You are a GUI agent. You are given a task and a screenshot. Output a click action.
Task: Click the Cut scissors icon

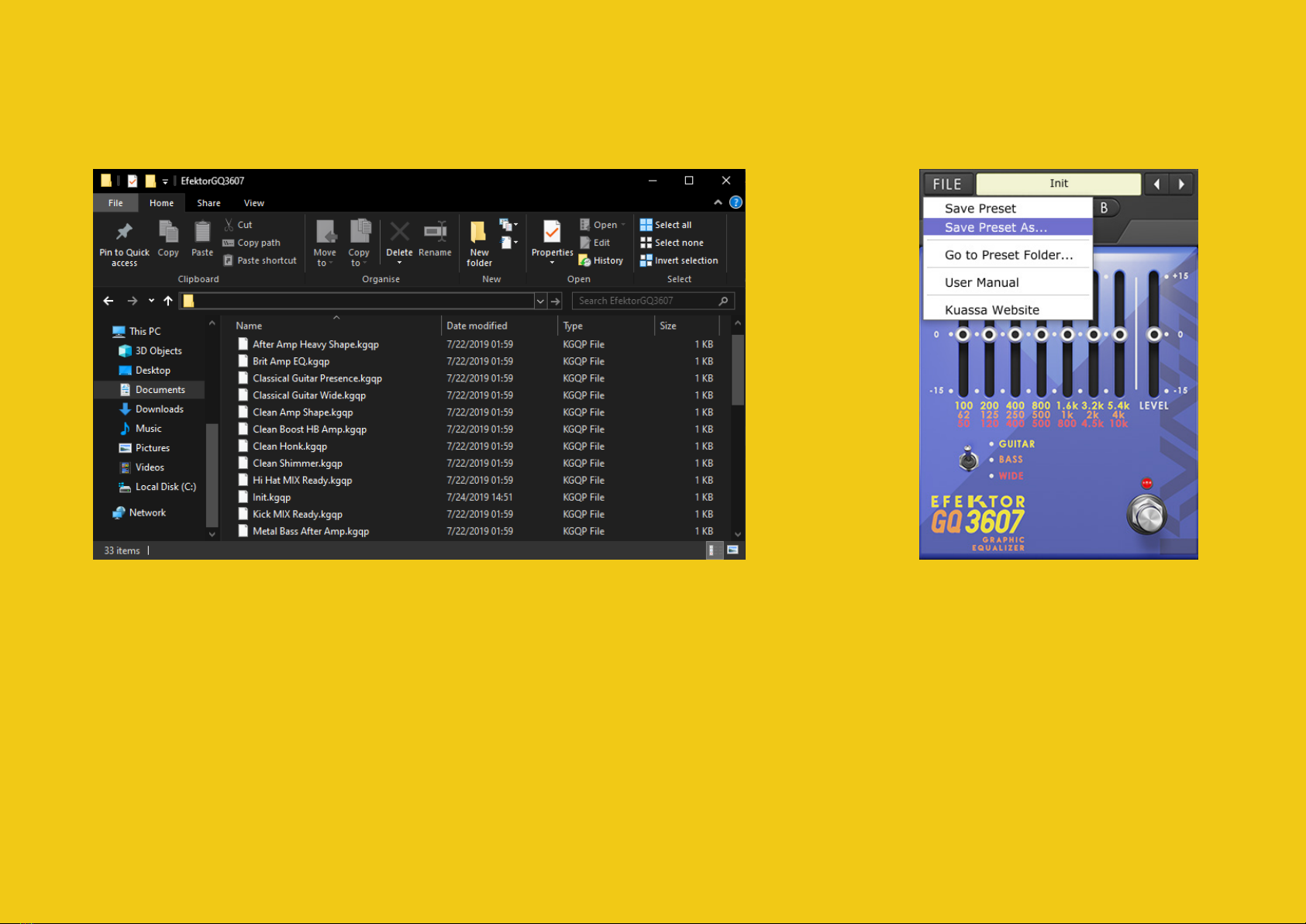pyautogui.click(x=229, y=225)
